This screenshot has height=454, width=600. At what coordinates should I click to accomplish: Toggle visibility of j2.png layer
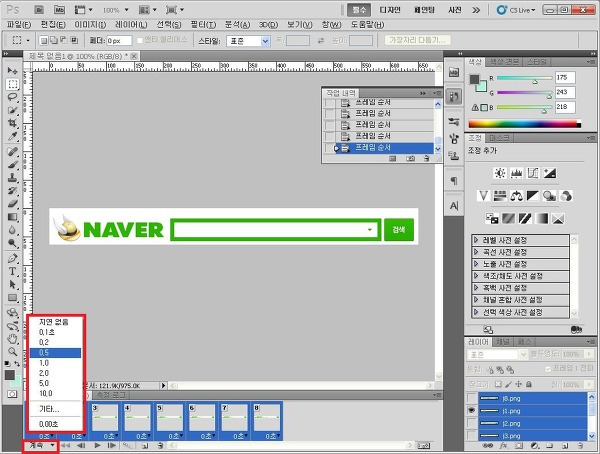click(471, 423)
